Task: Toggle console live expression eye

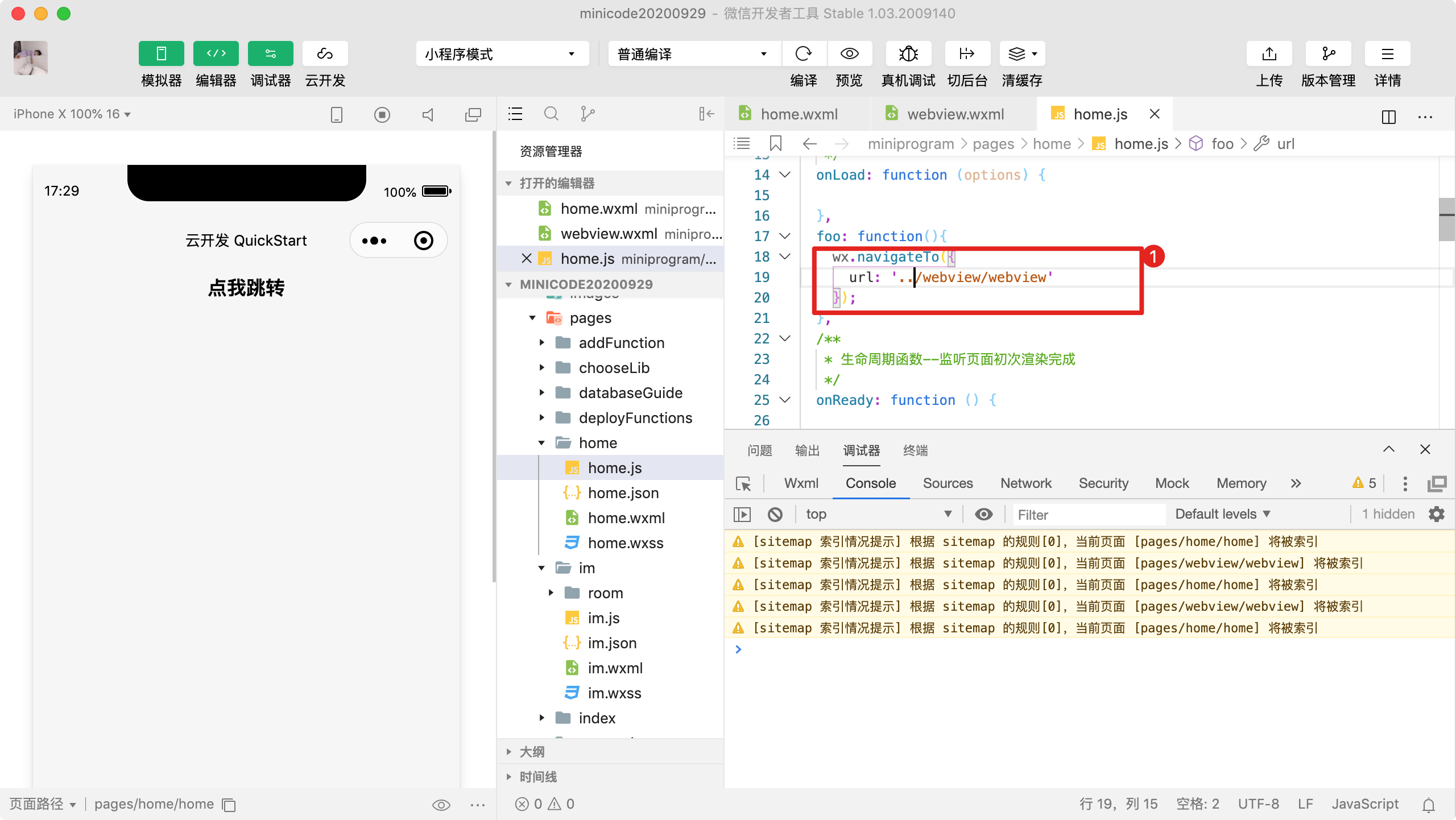Action: coord(983,515)
